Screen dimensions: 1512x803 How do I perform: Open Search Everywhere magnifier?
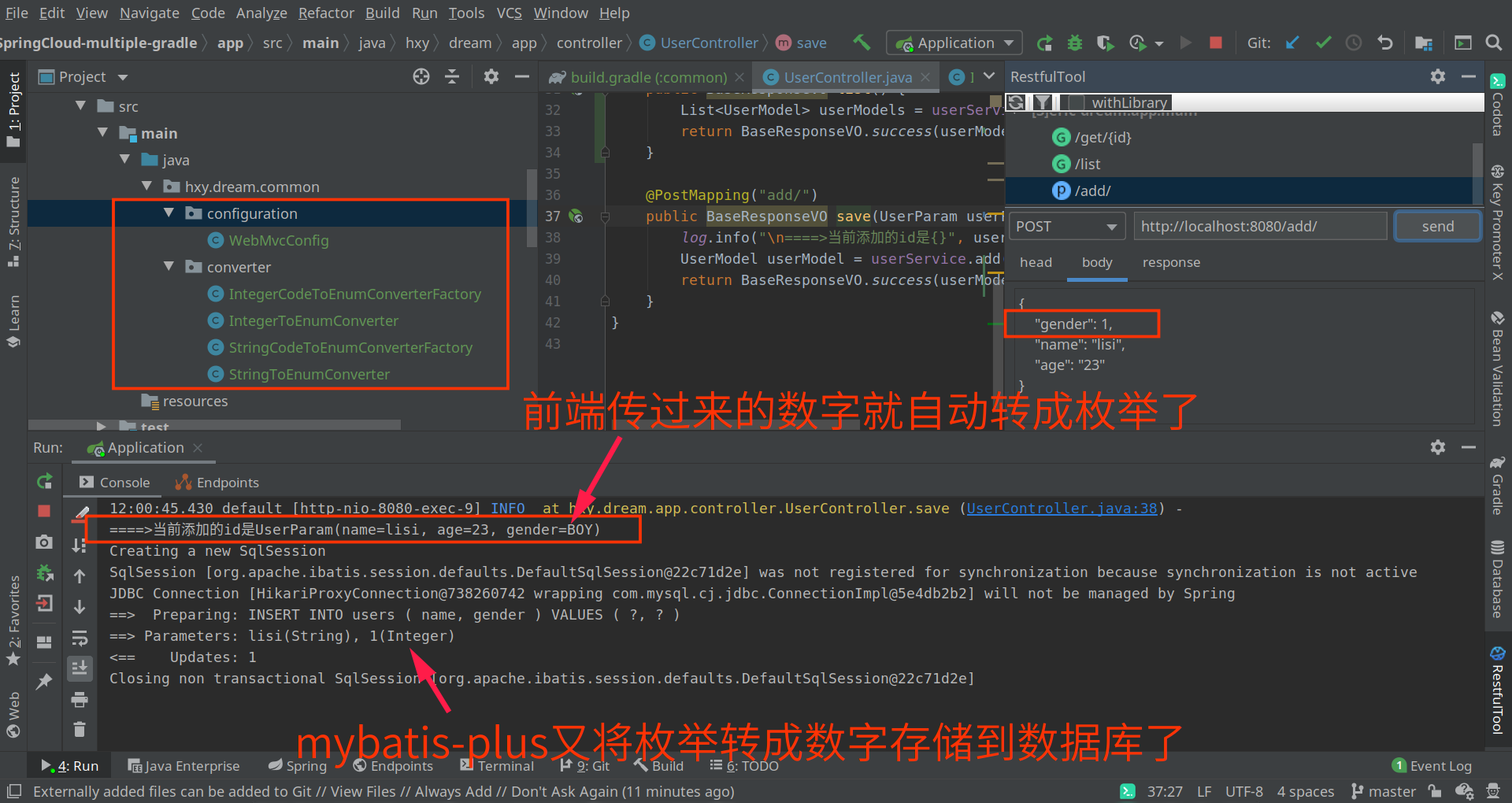1493,43
